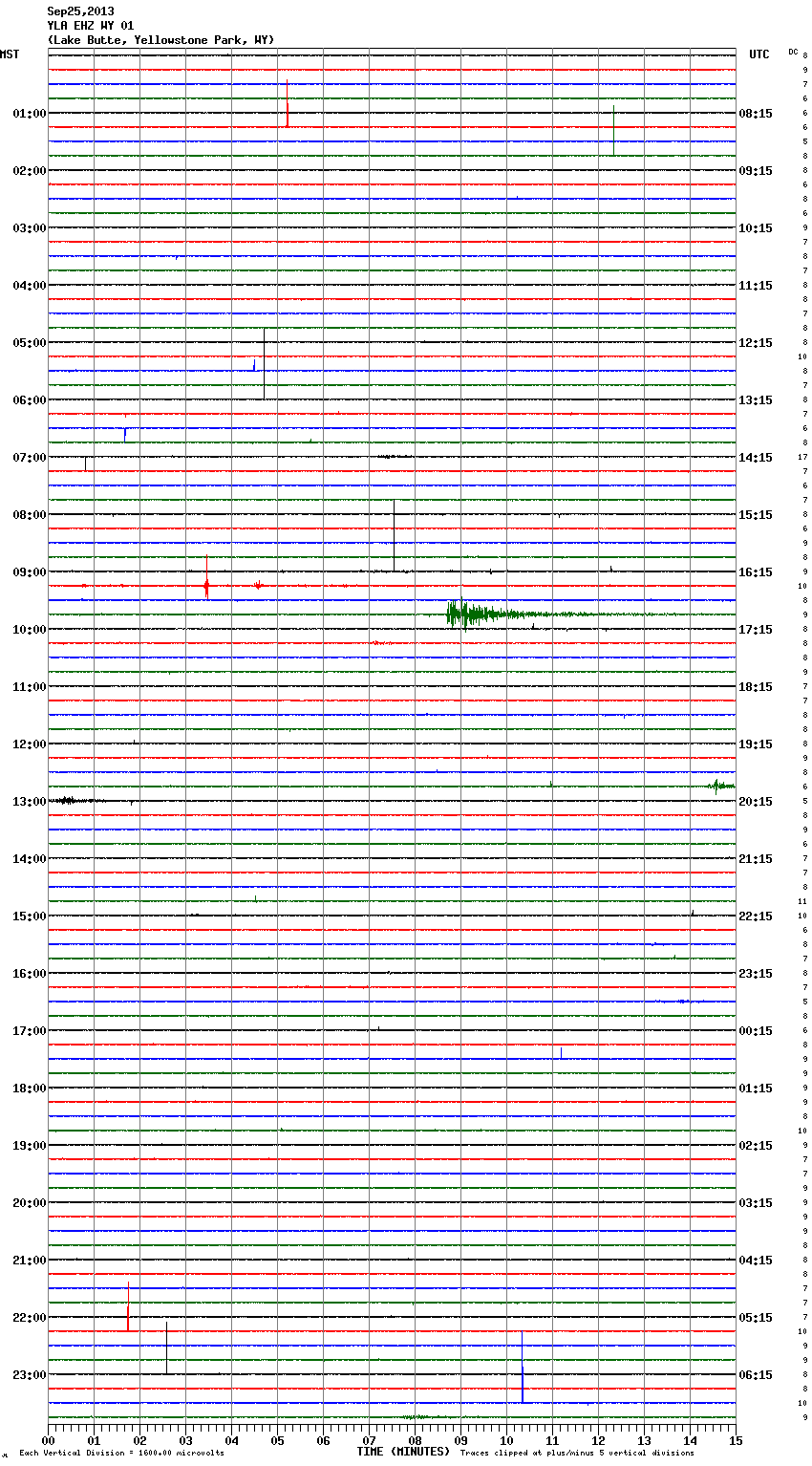Select the 18:00 MST time label

29,1089
